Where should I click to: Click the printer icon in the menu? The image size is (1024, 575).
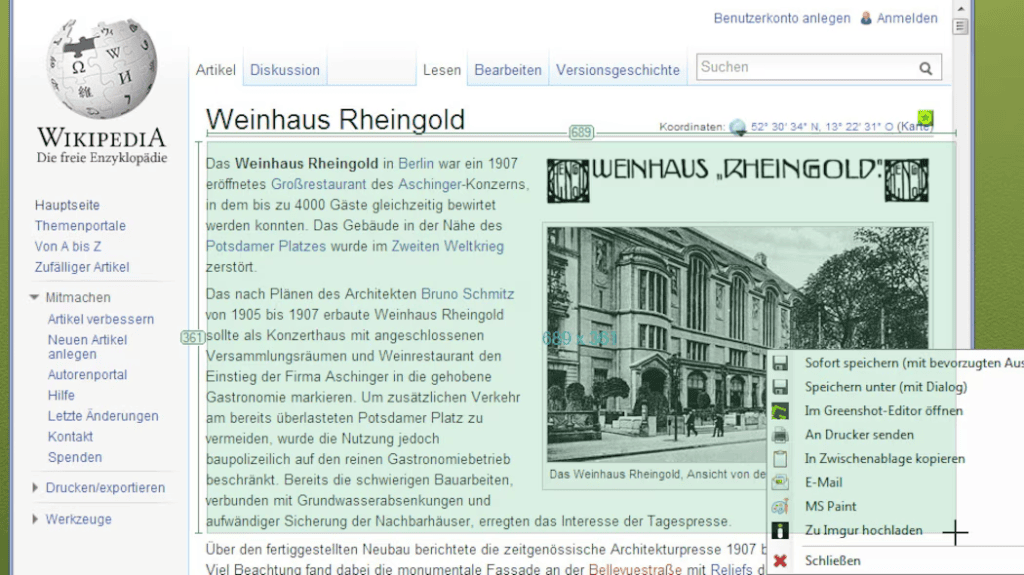click(780, 435)
